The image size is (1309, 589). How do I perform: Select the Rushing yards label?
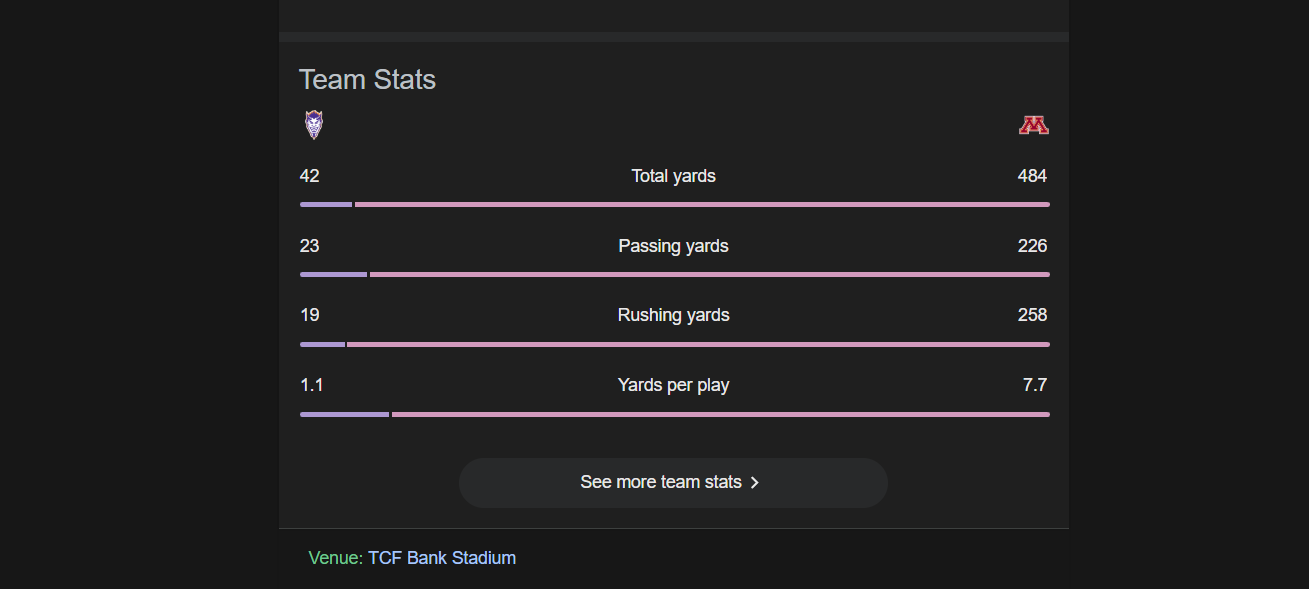click(673, 315)
